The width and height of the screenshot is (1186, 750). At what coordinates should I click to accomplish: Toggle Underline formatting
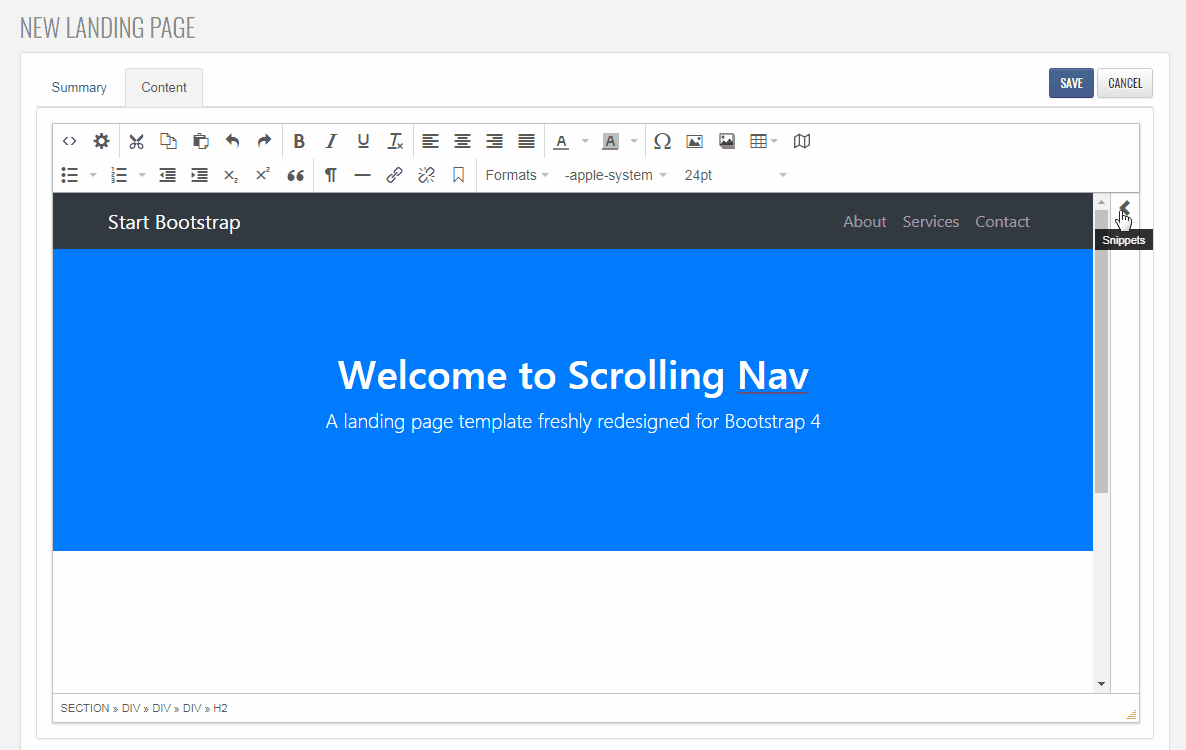pyautogui.click(x=363, y=141)
